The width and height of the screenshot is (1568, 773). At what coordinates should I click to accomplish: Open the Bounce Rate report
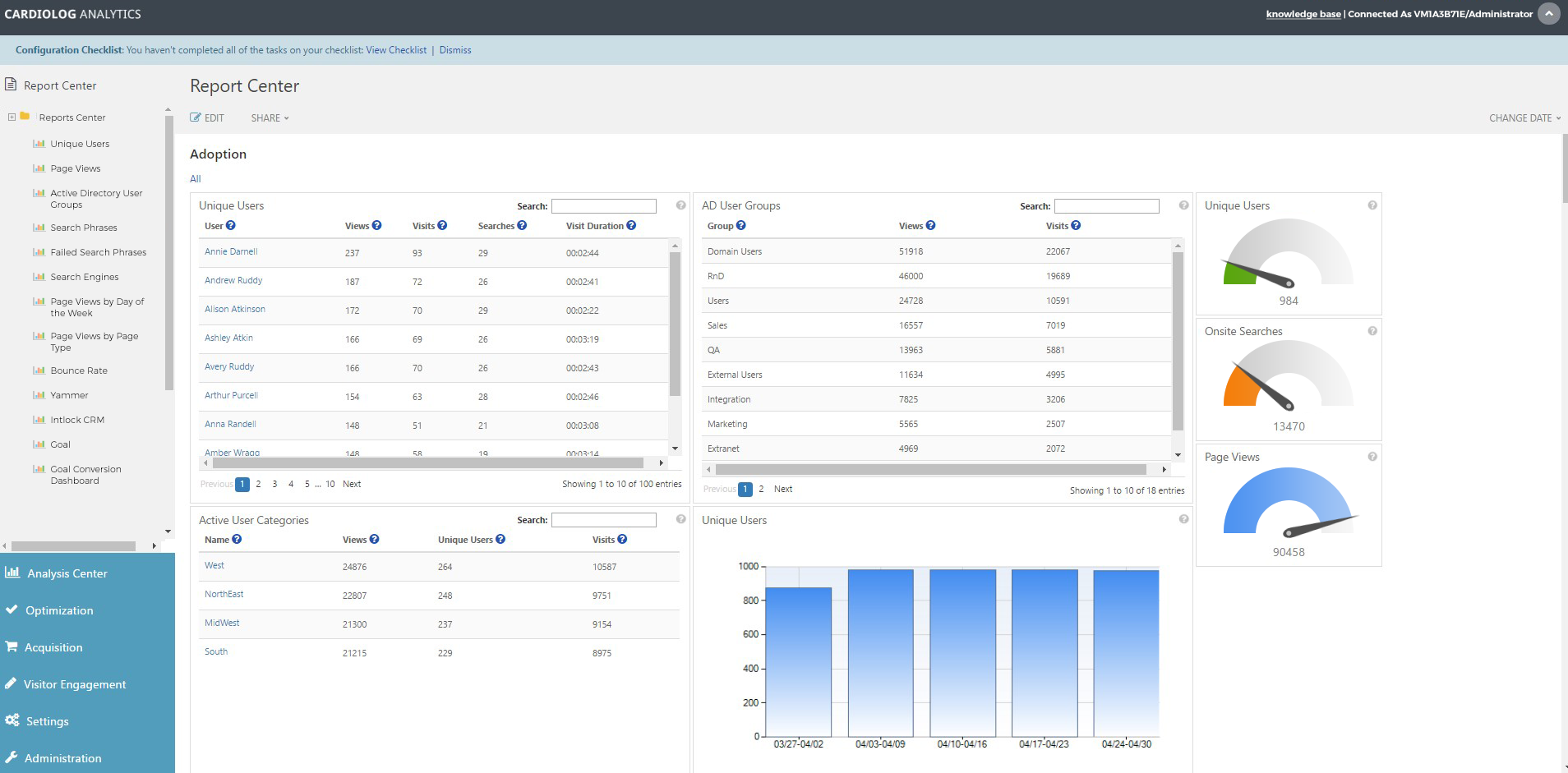coord(79,370)
